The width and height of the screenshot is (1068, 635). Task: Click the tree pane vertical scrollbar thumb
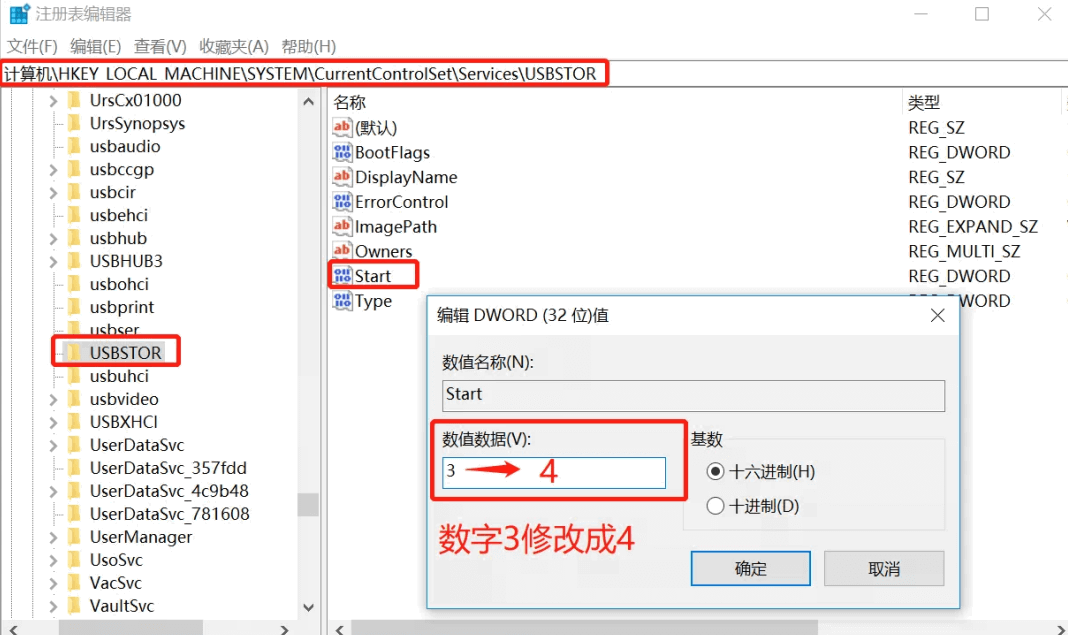(308, 504)
